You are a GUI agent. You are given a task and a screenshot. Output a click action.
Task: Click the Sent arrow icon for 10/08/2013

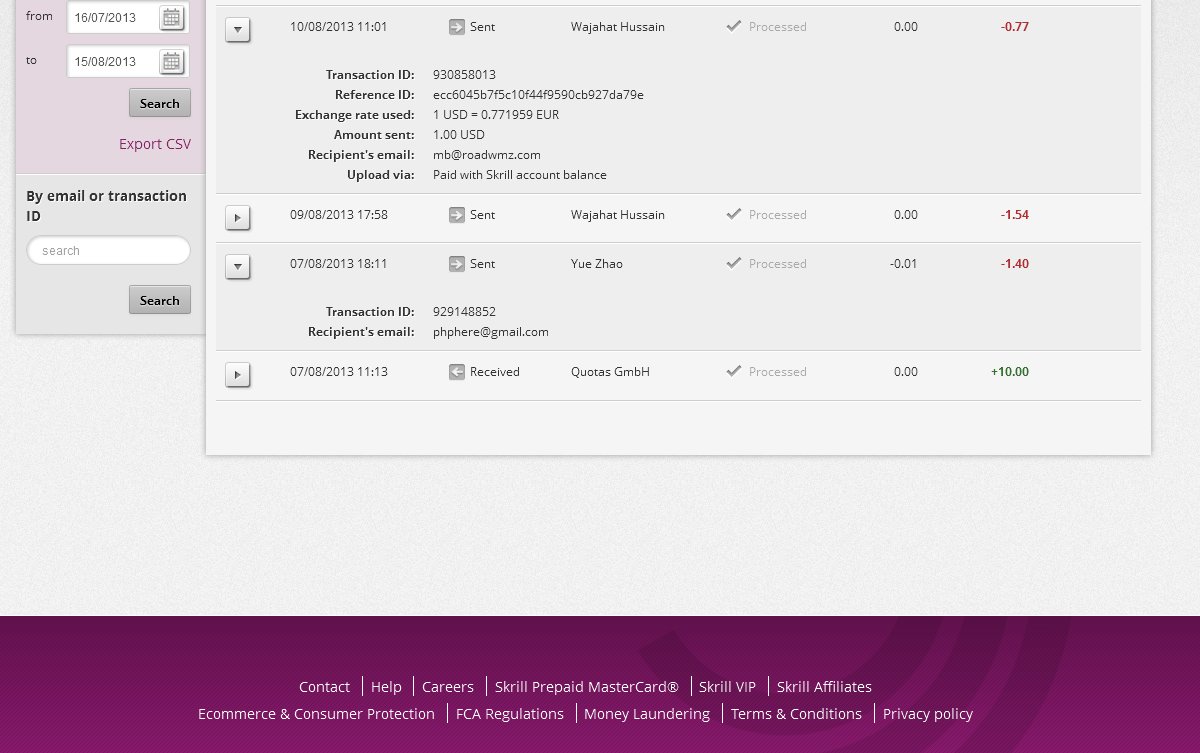457,27
